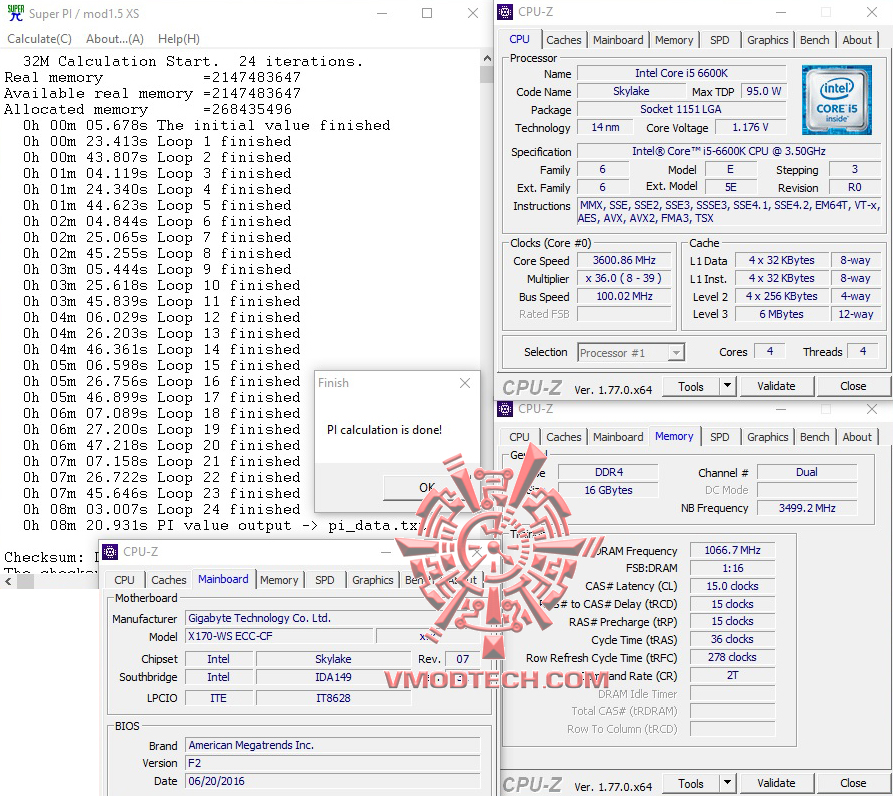Open the Bench tab
Screen dimensions: 893x796
click(814, 40)
